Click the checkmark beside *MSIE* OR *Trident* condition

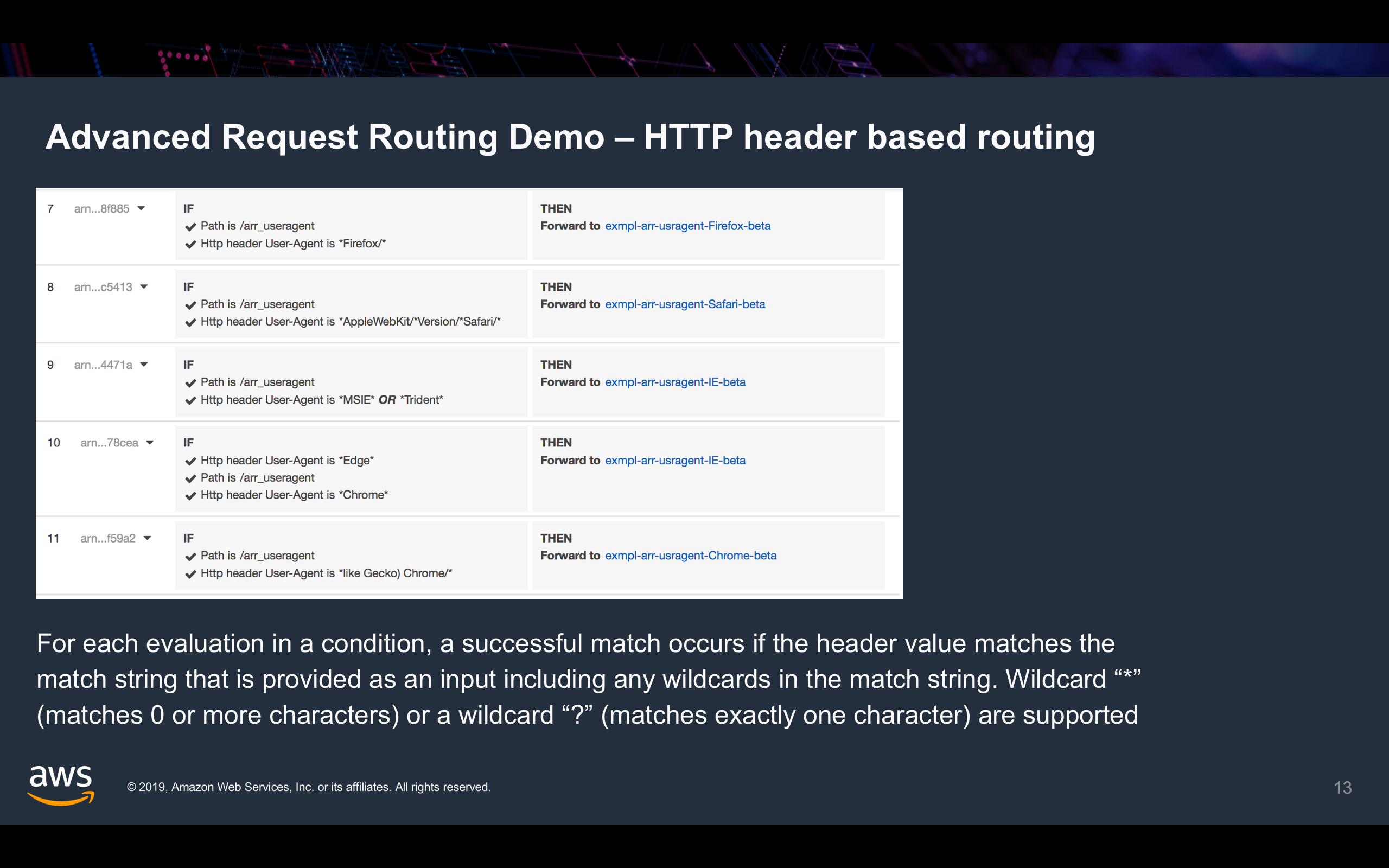tap(190, 400)
